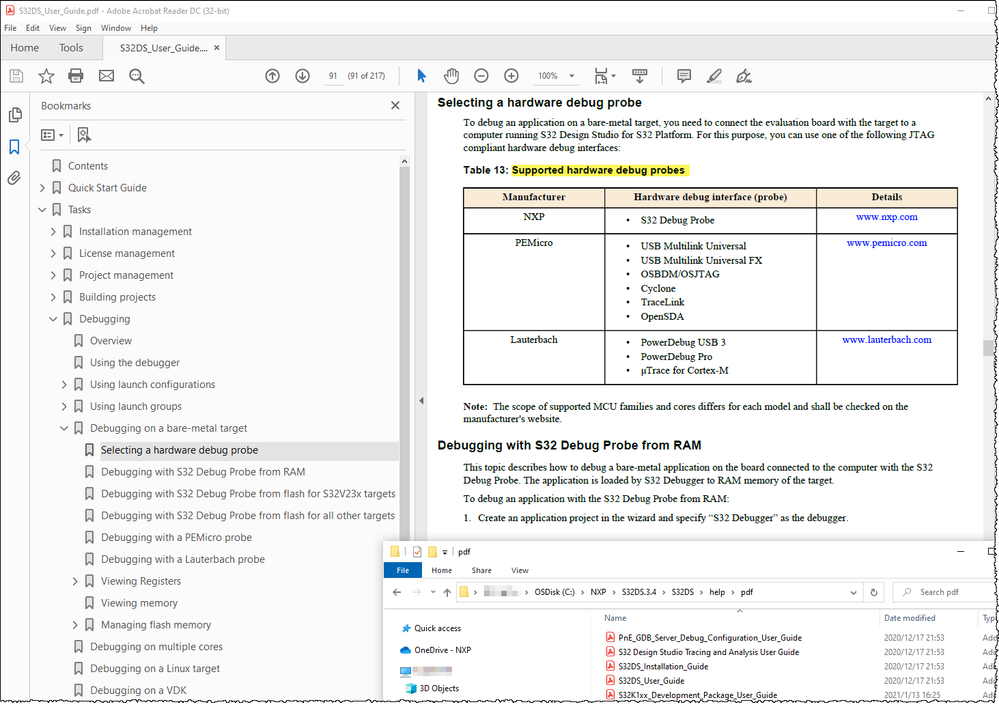Expand License management bookmark

pyautogui.click(x=53, y=253)
